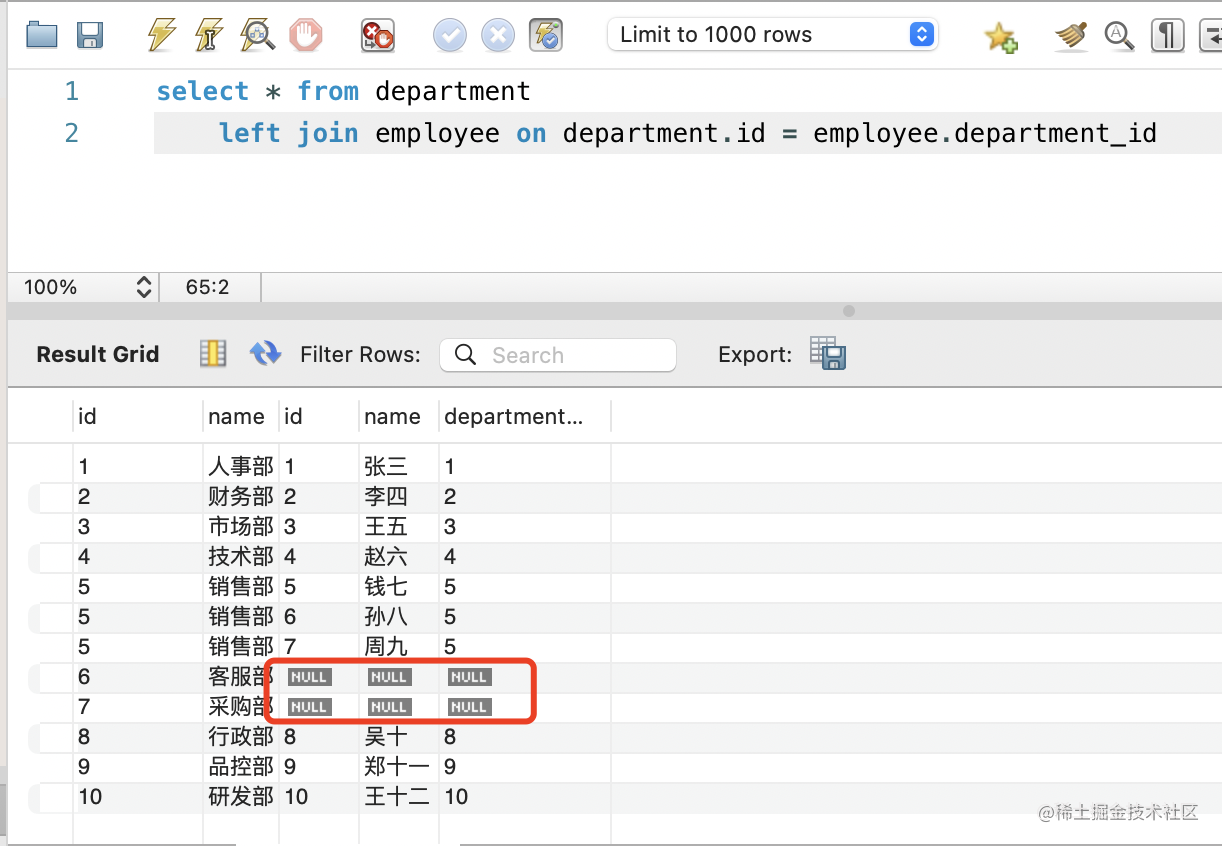
Task: Select the 郑十一 employee cell
Action: click(x=398, y=766)
